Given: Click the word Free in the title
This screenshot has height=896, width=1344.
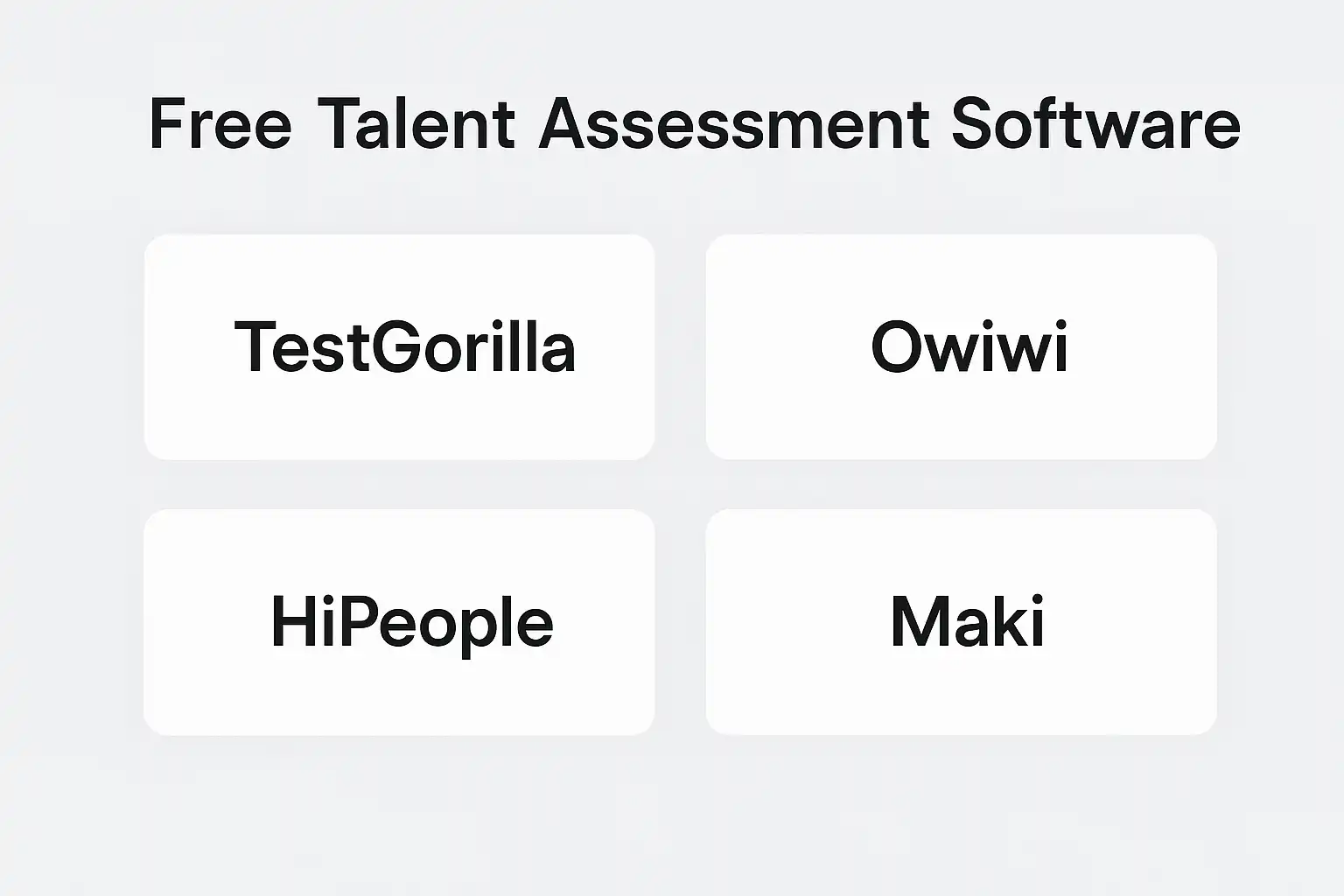Looking at the screenshot, I should 220,123.
